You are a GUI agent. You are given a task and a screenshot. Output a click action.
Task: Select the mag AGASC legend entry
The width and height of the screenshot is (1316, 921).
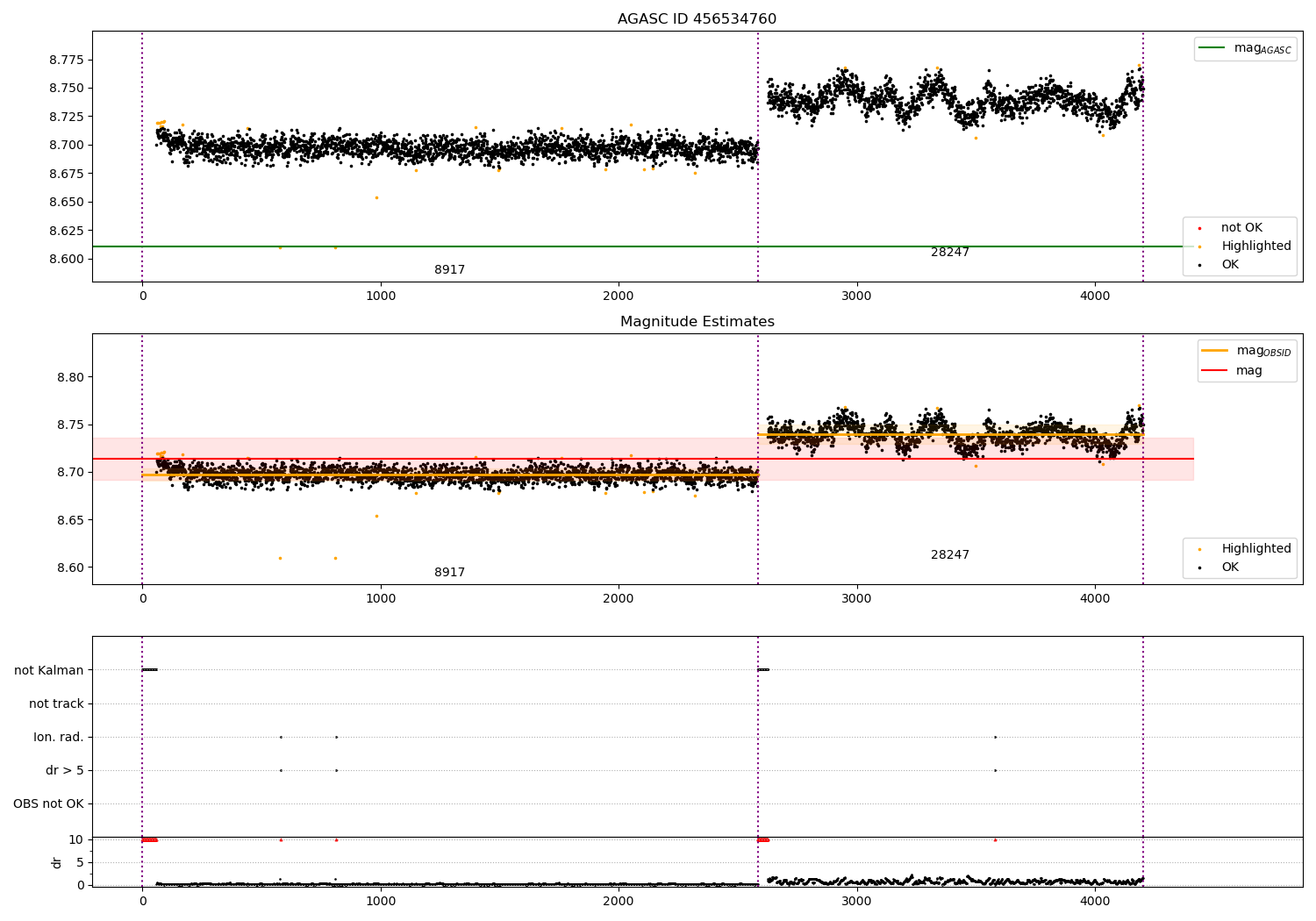1245,48
